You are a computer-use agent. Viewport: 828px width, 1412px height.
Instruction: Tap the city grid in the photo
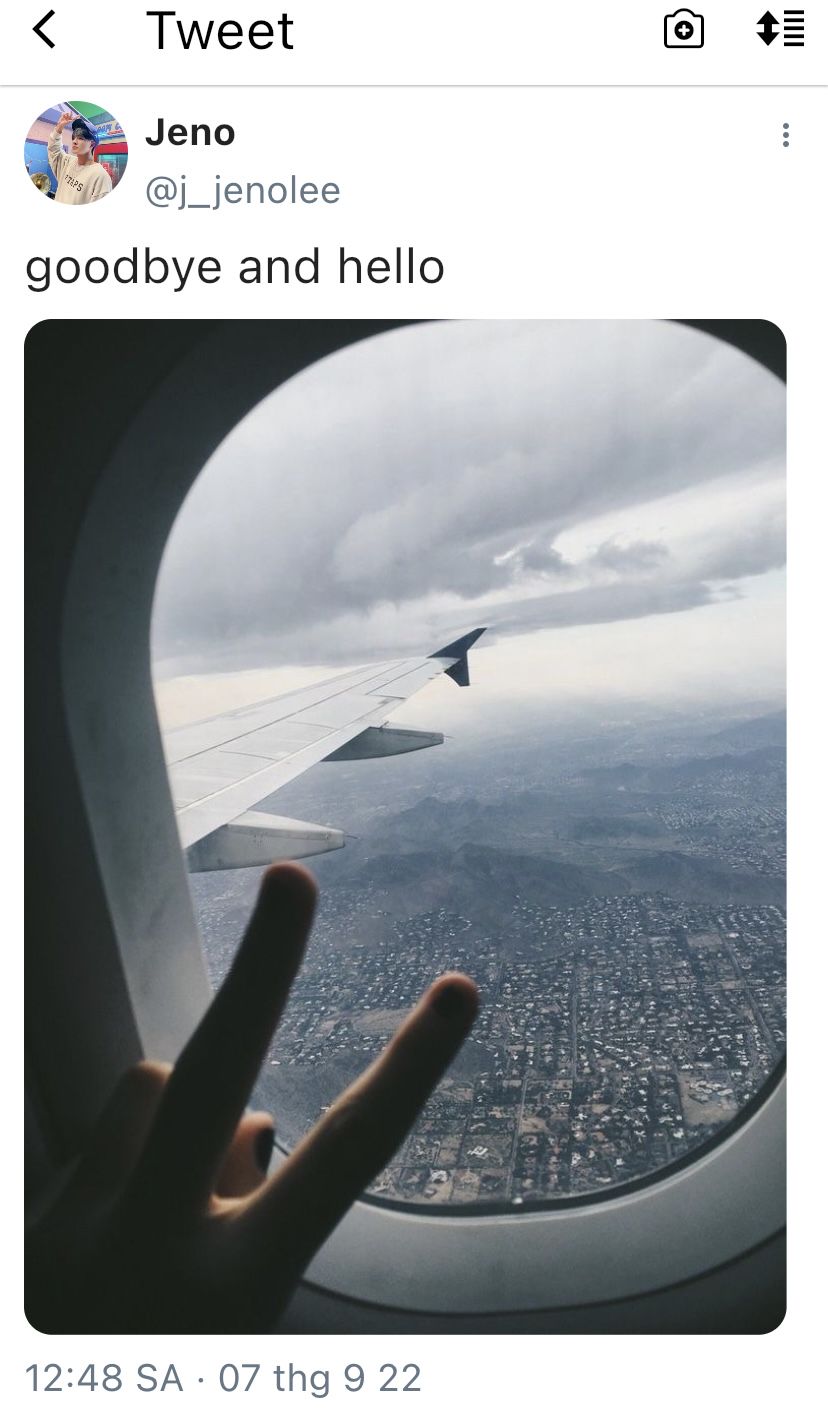coord(560,1030)
